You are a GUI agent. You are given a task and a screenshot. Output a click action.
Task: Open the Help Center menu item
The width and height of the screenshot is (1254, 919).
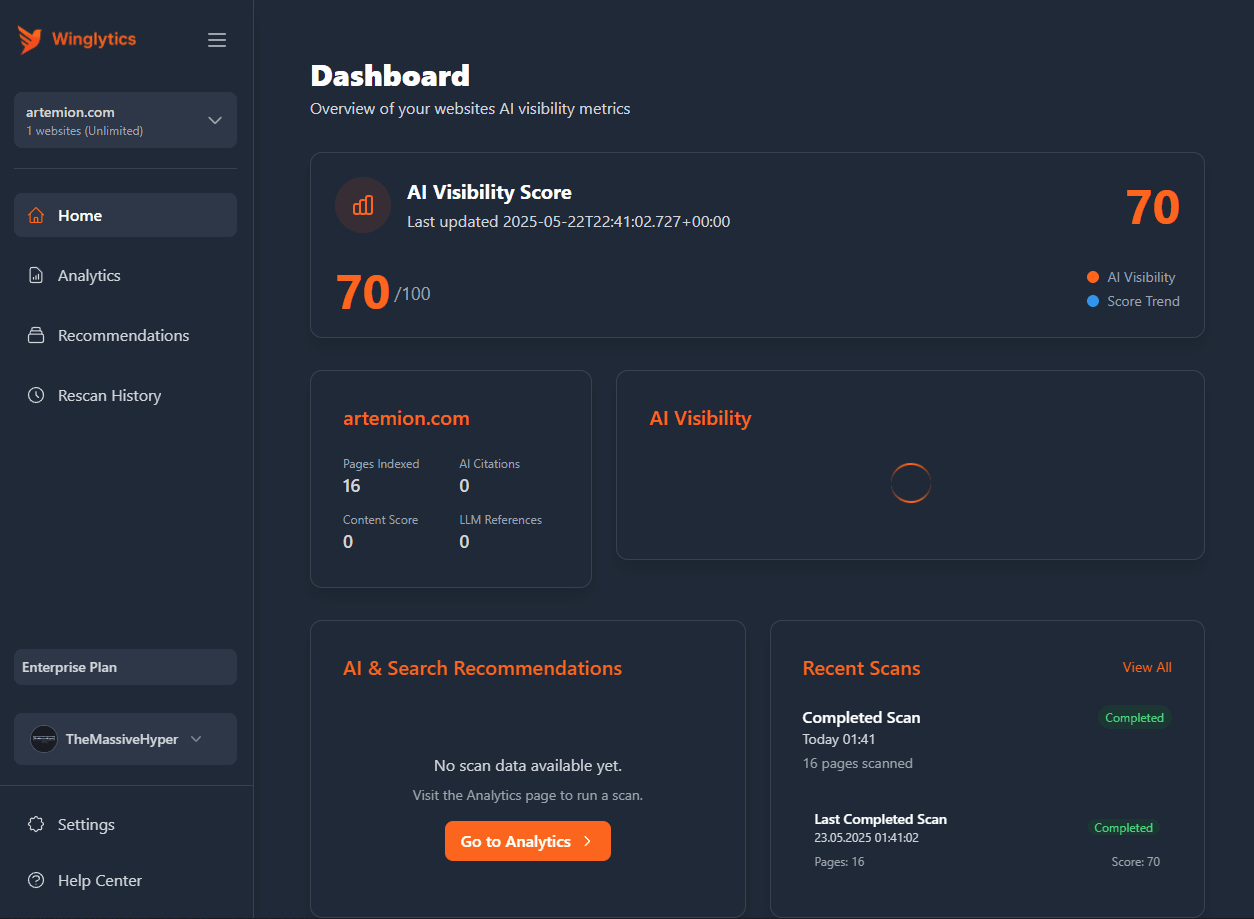click(125, 880)
